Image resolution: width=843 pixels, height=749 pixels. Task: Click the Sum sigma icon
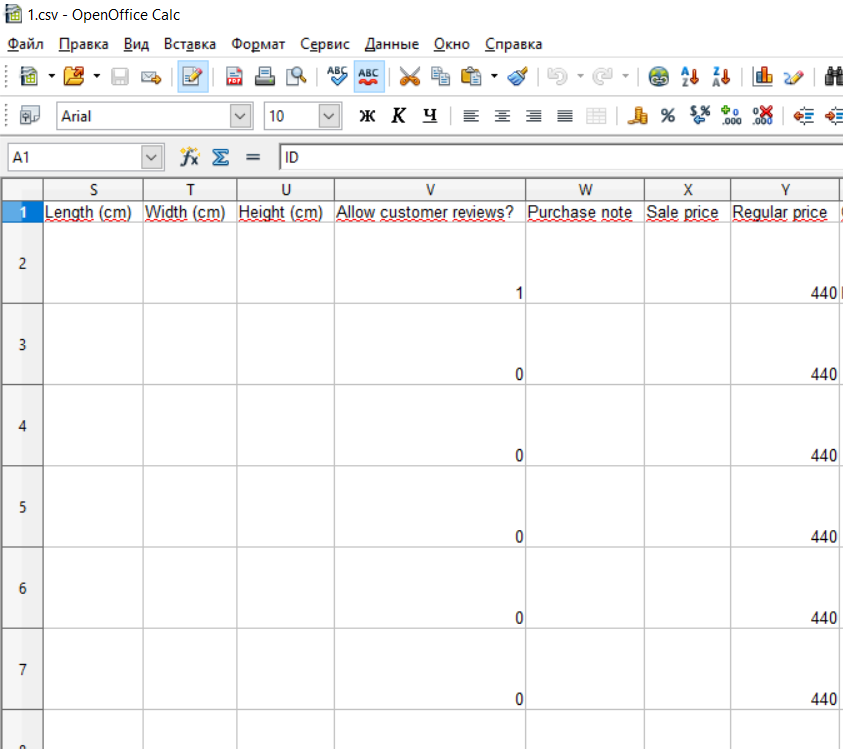click(x=220, y=158)
